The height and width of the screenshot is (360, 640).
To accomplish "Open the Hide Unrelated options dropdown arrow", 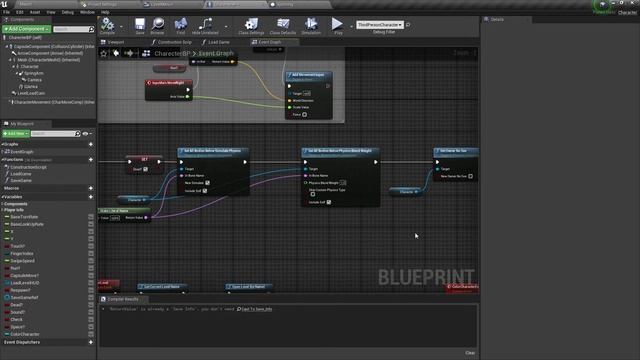I will [x=226, y=27].
